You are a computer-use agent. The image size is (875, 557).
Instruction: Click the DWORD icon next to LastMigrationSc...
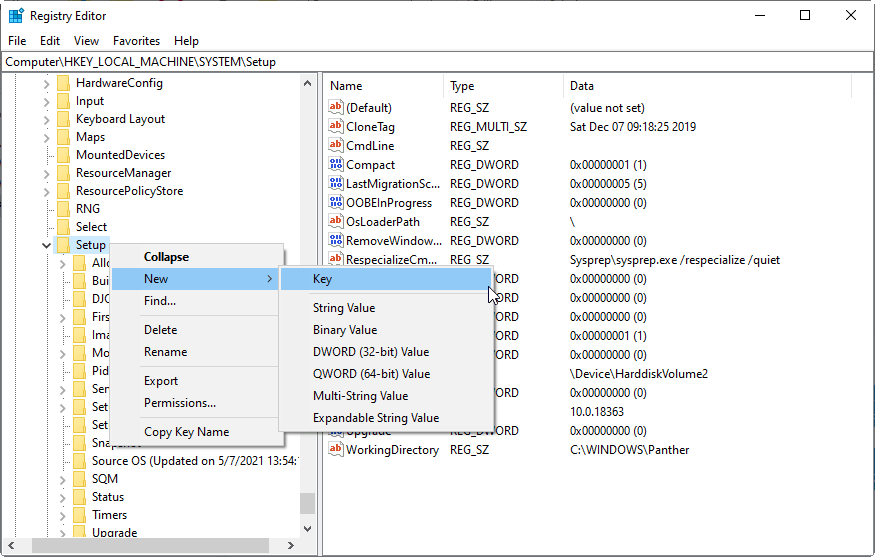336,183
